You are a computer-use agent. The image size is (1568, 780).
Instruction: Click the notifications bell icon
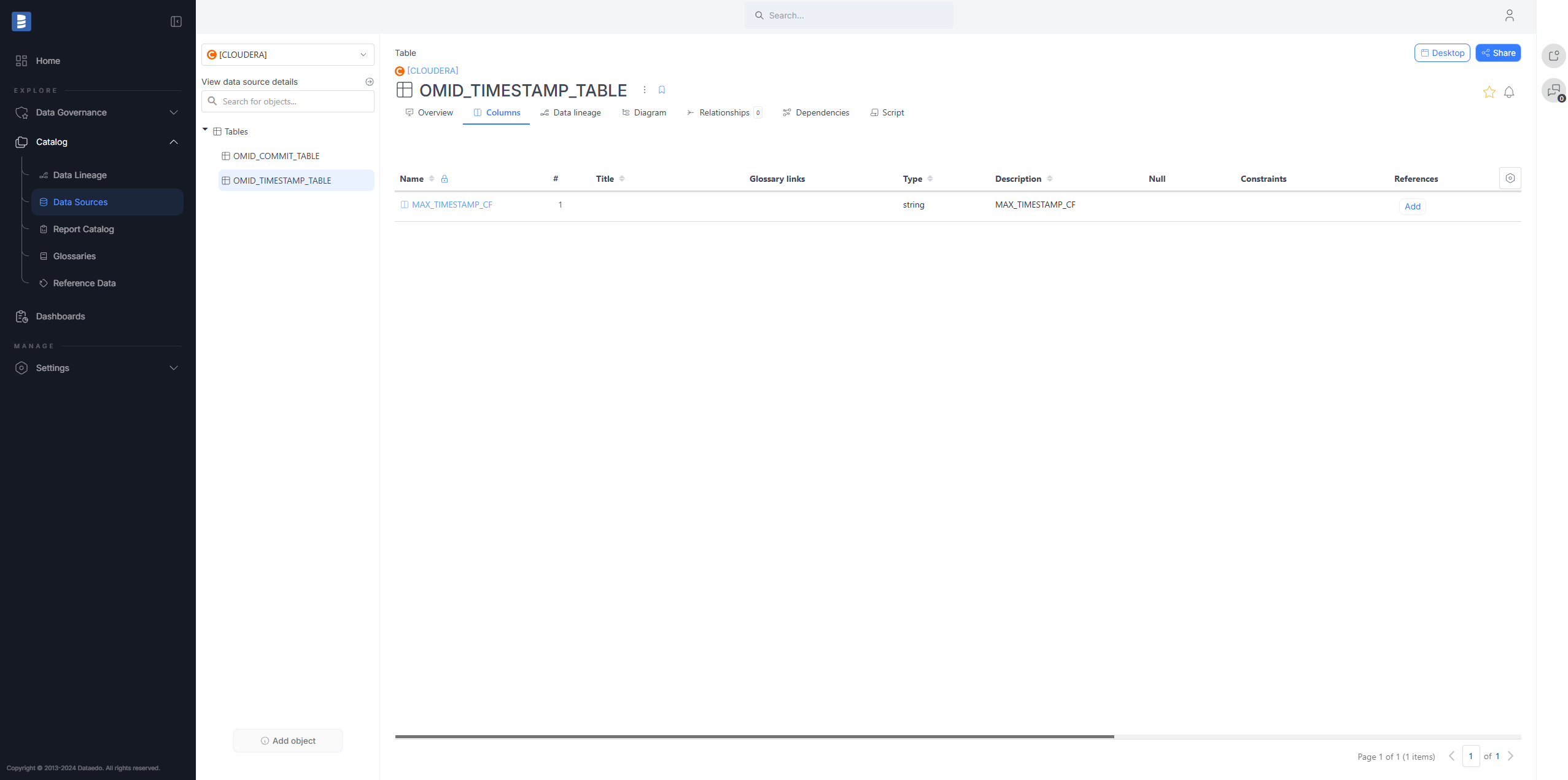click(x=1509, y=92)
